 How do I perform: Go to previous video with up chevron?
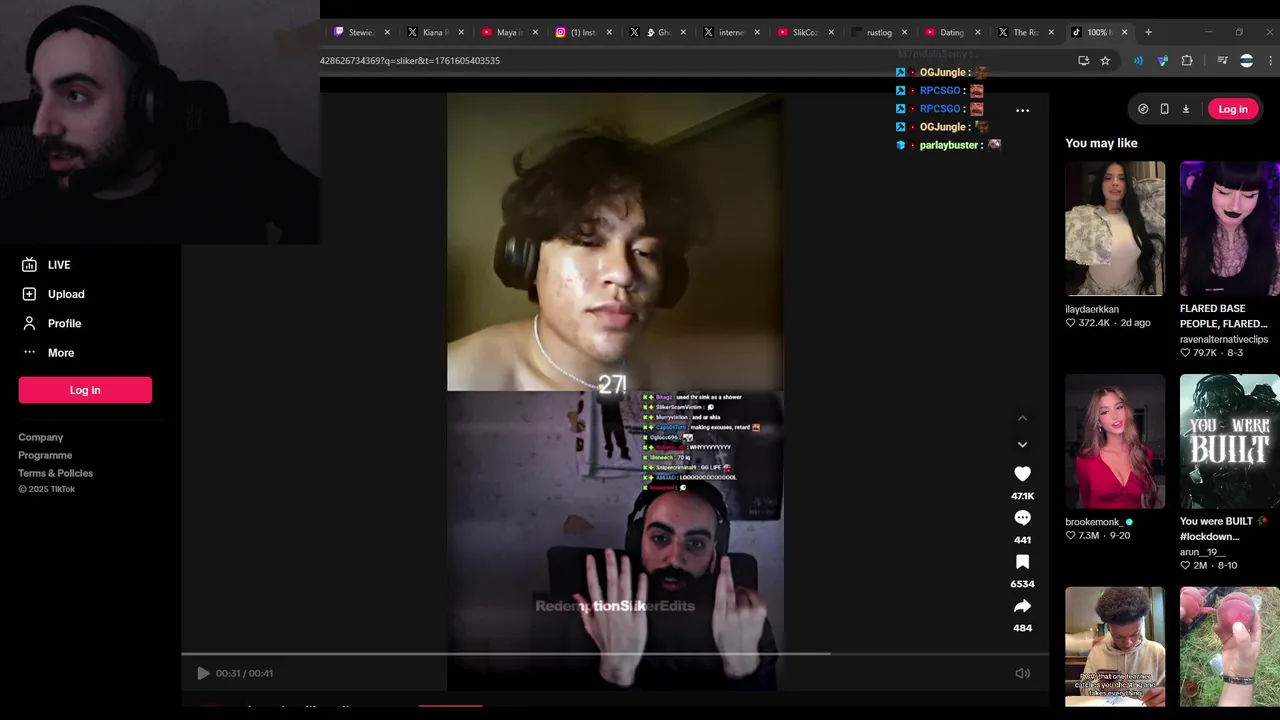pos(1022,418)
